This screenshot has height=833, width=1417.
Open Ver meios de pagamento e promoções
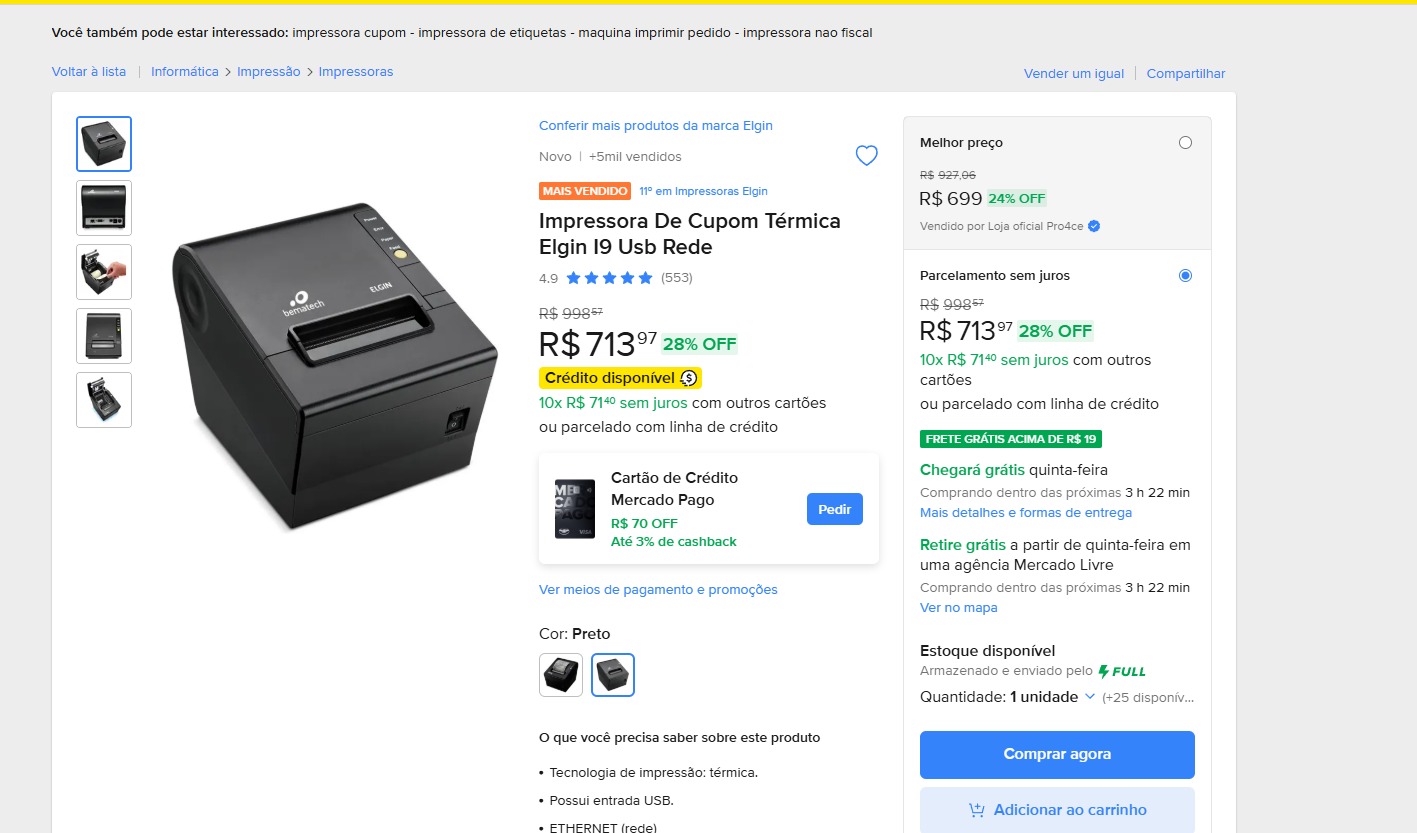[x=658, y=590]
